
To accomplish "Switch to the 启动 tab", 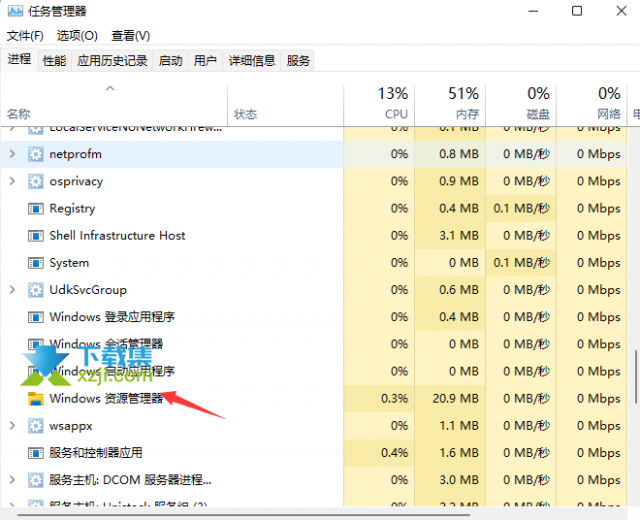I will coord(170,61).
